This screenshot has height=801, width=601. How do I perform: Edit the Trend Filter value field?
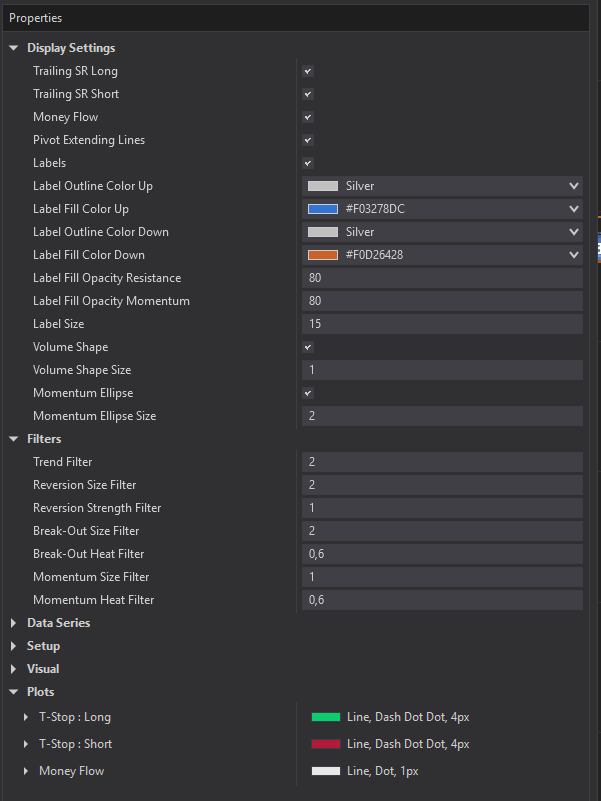[x=441, y=462]
